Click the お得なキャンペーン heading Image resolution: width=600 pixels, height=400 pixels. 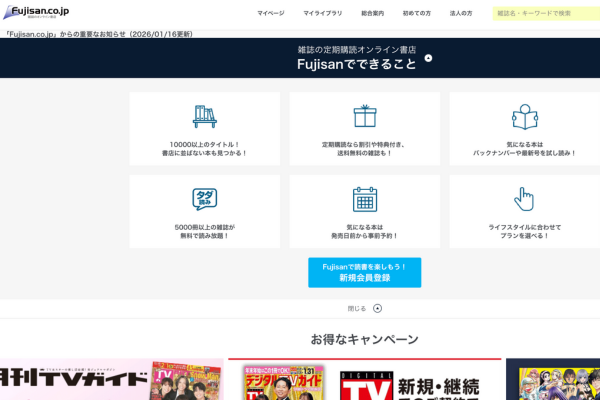point(365,339)
